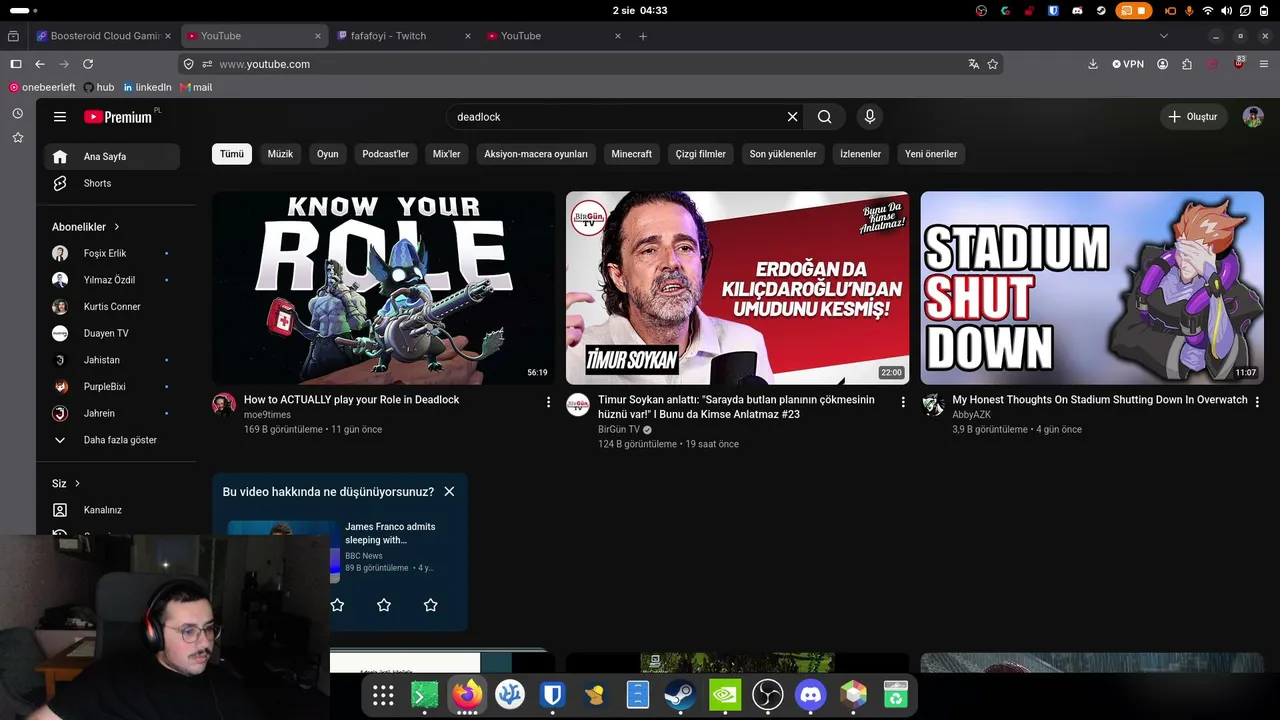Expand Daha fazla göster subscriptions
The image size is (1280, 720).
tap(112, 440)
